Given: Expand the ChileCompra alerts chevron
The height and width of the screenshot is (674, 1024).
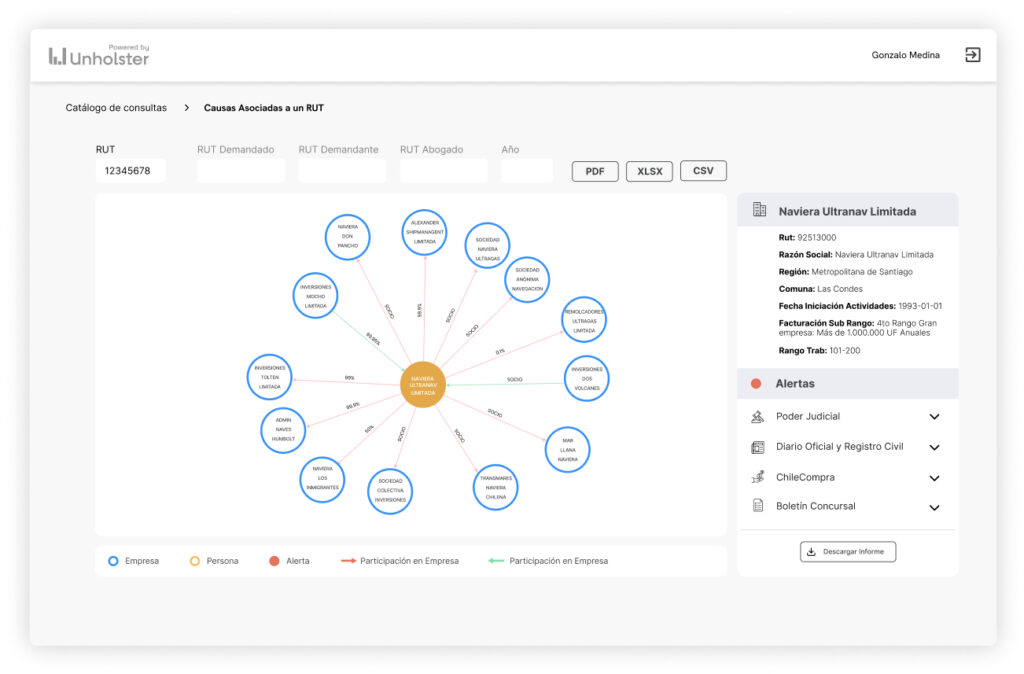Looking at the screenshot, I should [x=934, y=478].
